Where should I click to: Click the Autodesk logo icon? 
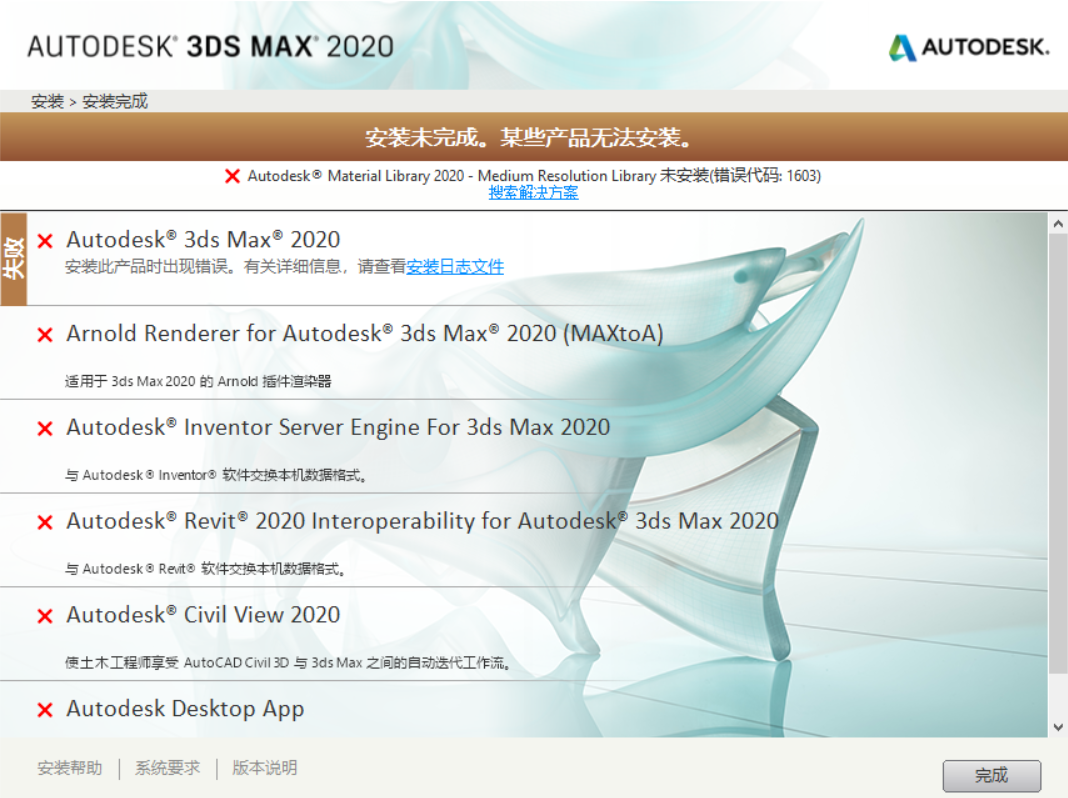pos(902,48)
